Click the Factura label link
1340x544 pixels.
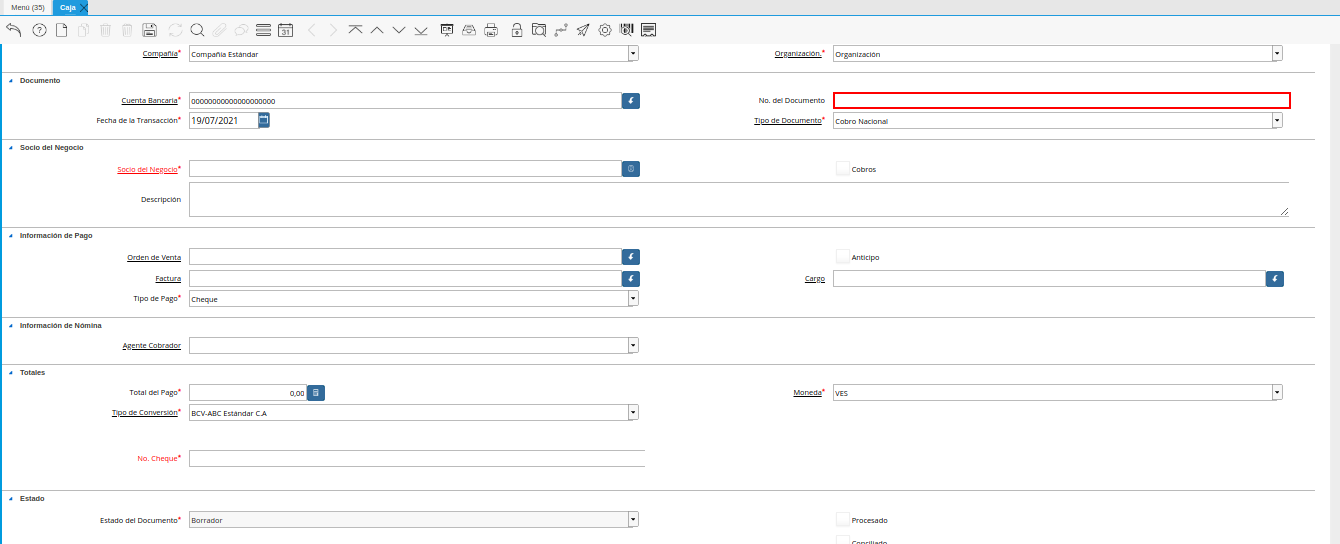168,278
